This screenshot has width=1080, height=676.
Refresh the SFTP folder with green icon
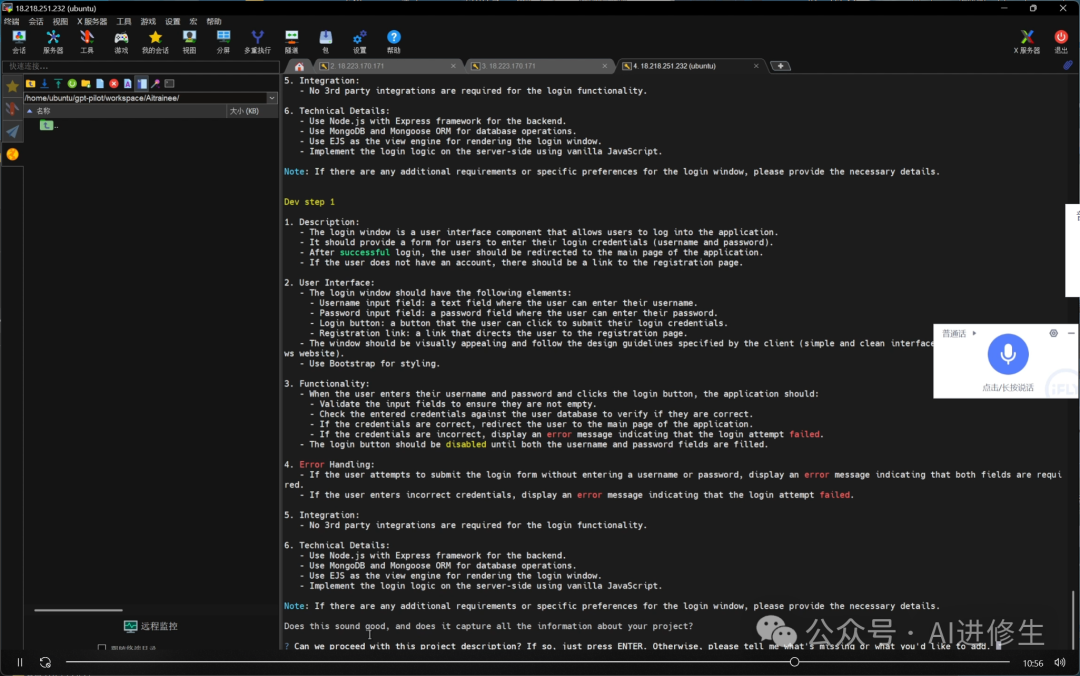click(x=72, y=83)
